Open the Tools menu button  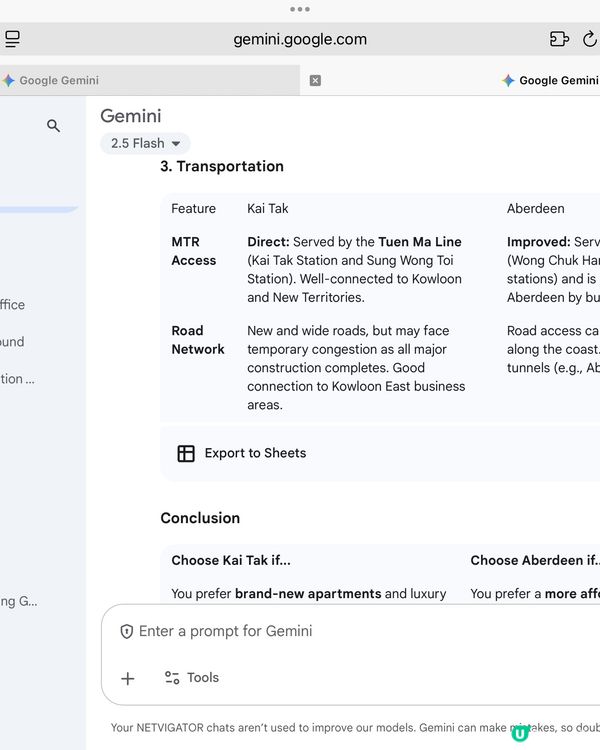(x=192, y=677)
